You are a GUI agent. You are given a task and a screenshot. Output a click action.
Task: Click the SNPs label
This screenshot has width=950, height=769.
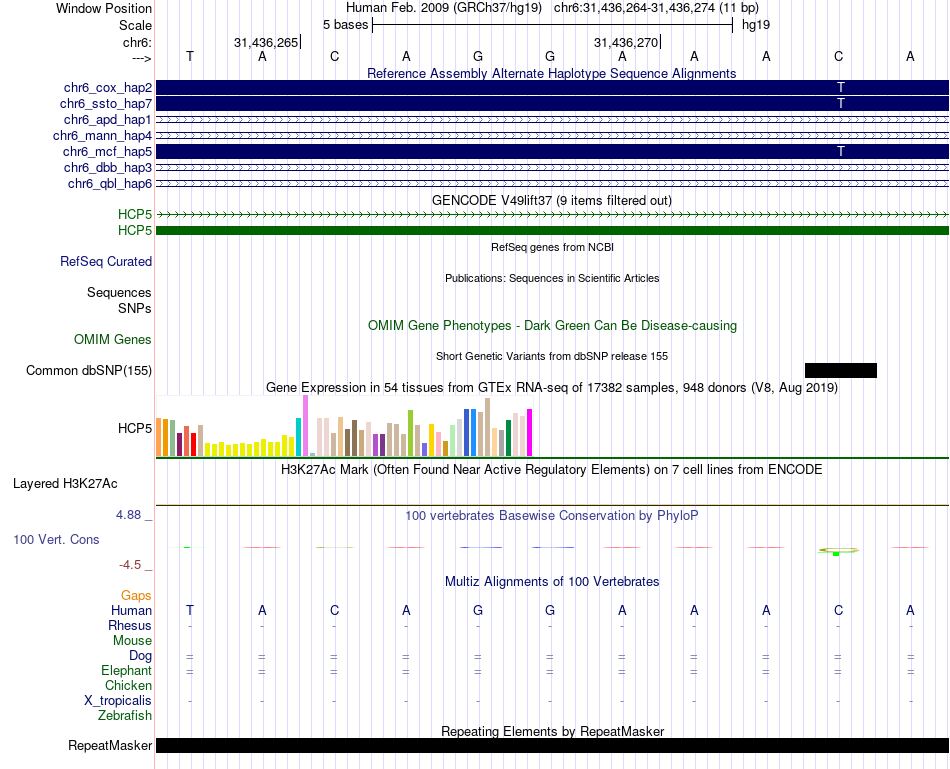(x=135, y=308)
